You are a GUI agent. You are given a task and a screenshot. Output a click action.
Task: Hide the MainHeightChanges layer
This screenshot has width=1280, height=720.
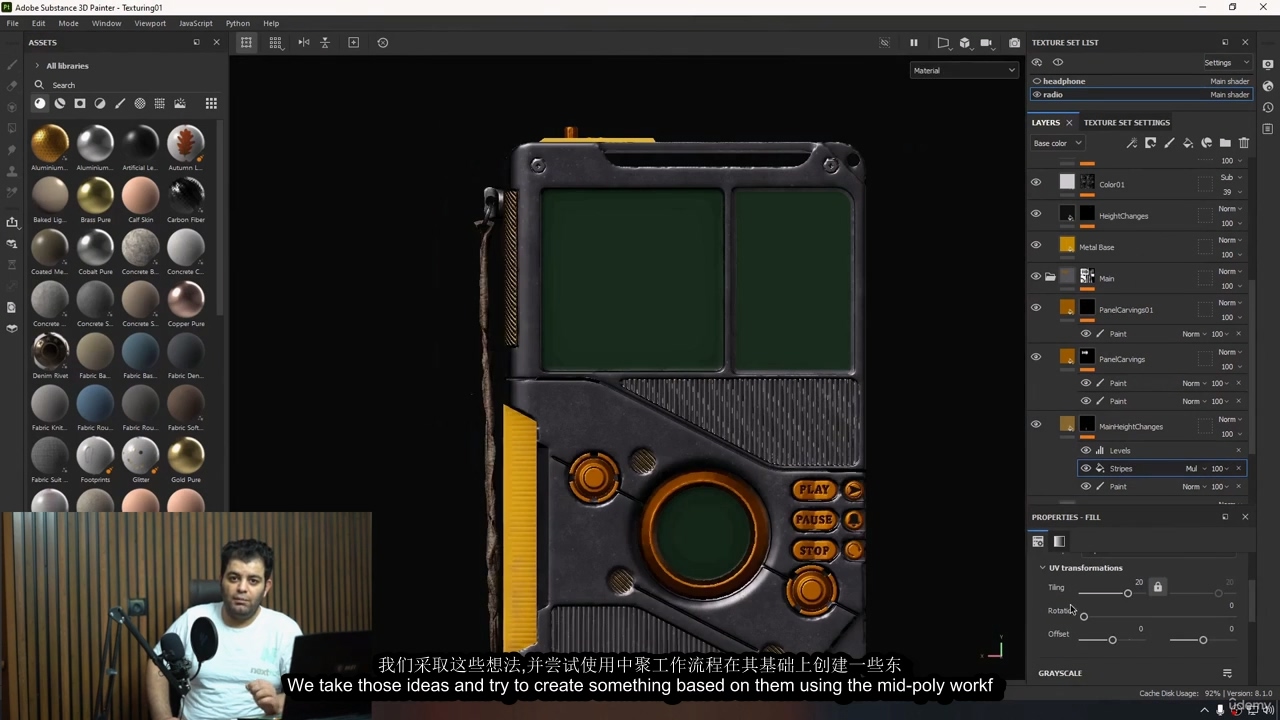point(1036,424)
